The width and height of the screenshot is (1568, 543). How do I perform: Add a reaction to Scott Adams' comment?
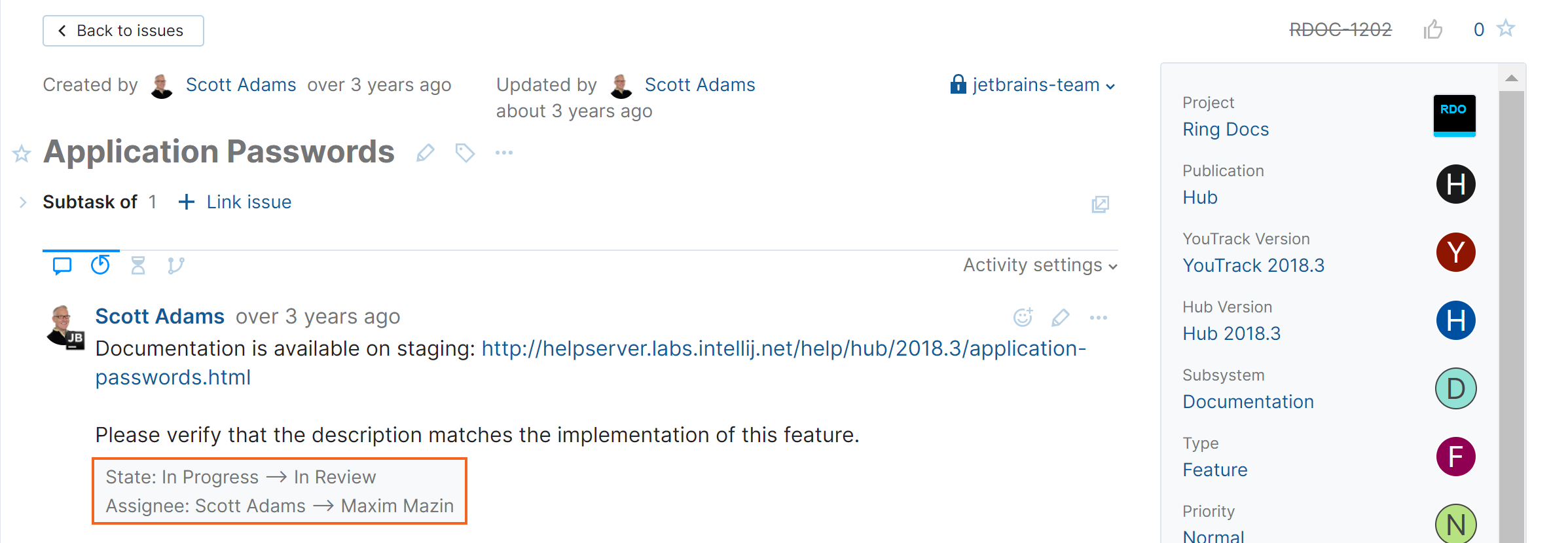coord(1023,317)
